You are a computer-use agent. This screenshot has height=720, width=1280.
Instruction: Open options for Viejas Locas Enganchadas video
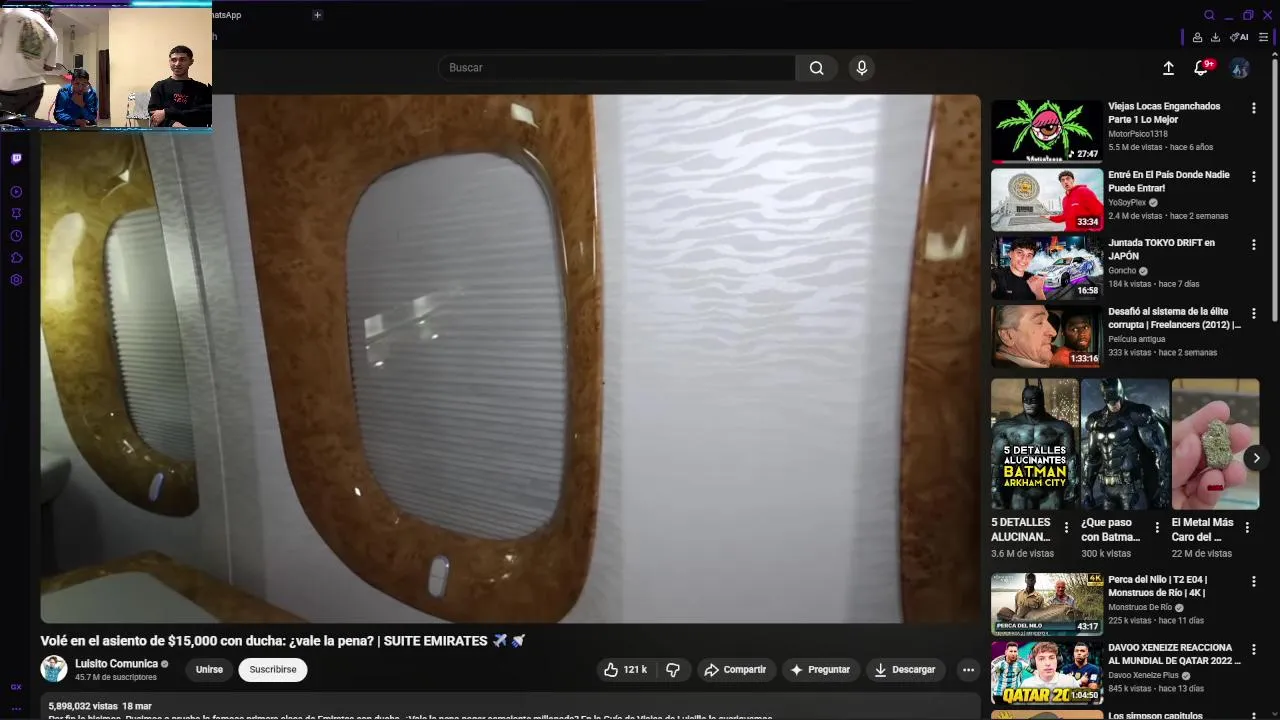click(x=1254, y=108)
